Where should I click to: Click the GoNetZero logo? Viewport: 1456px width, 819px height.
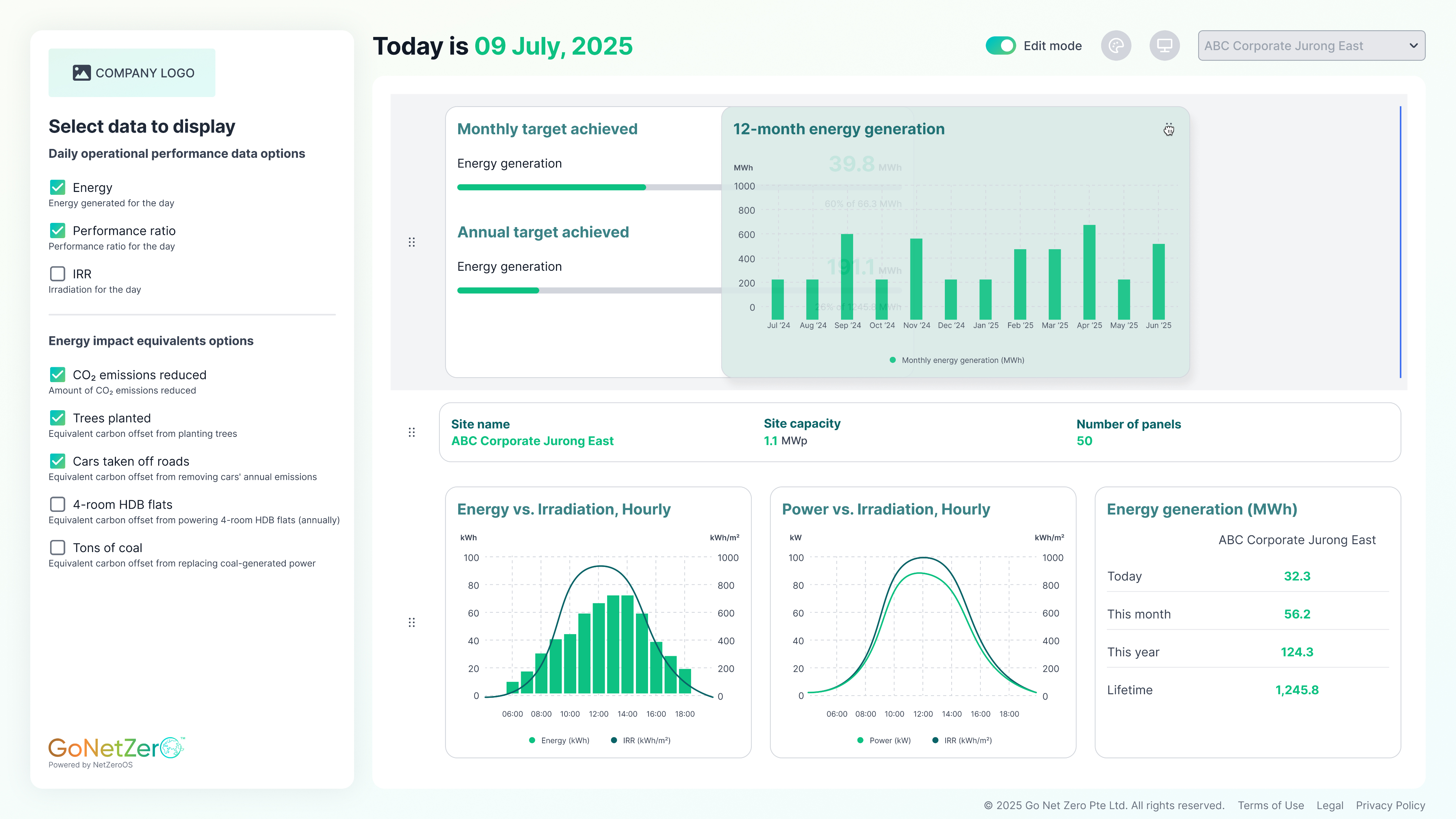pyautogui.click(x=116, y=748)
